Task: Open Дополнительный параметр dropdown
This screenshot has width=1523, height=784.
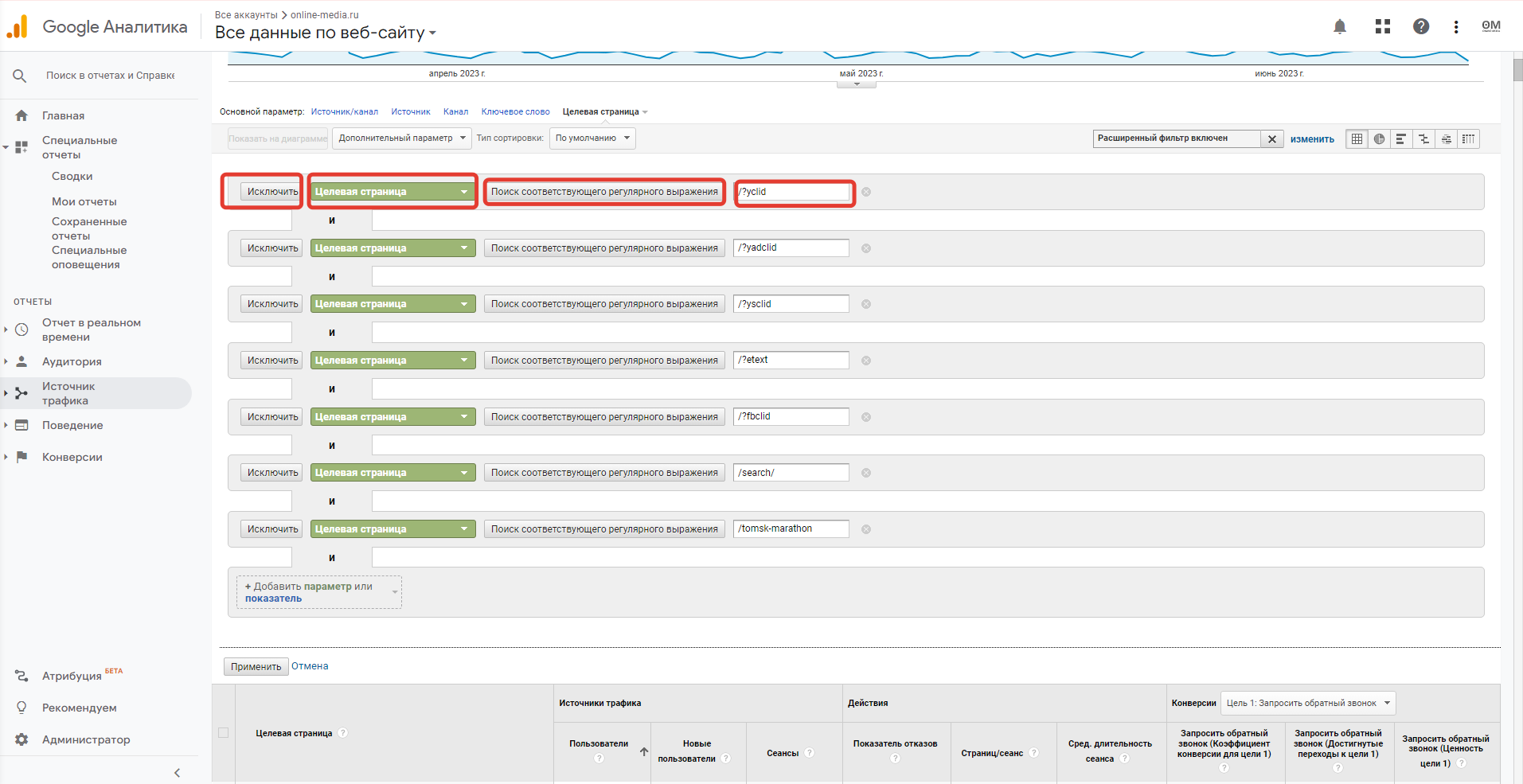Action: click(x=402, y=138)
